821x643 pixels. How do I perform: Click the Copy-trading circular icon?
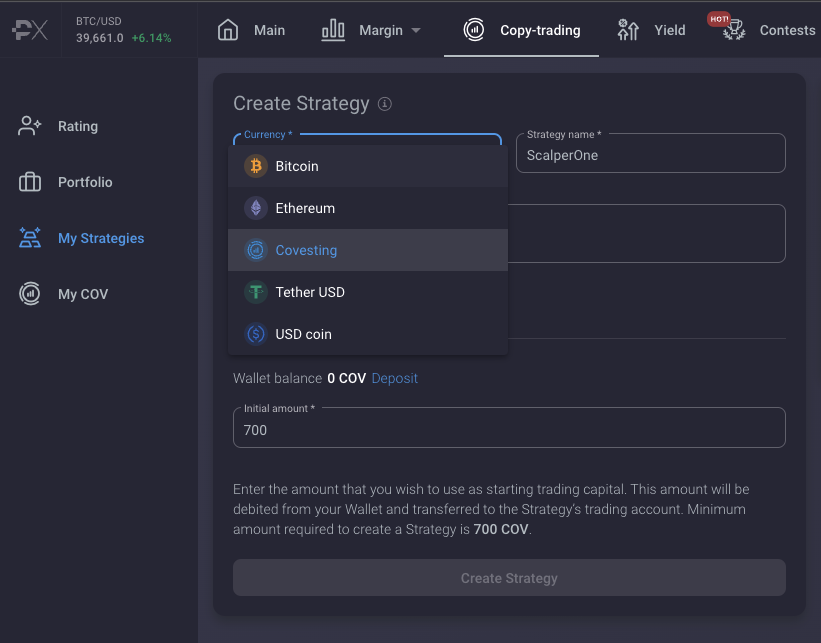[x=474, y=30]
